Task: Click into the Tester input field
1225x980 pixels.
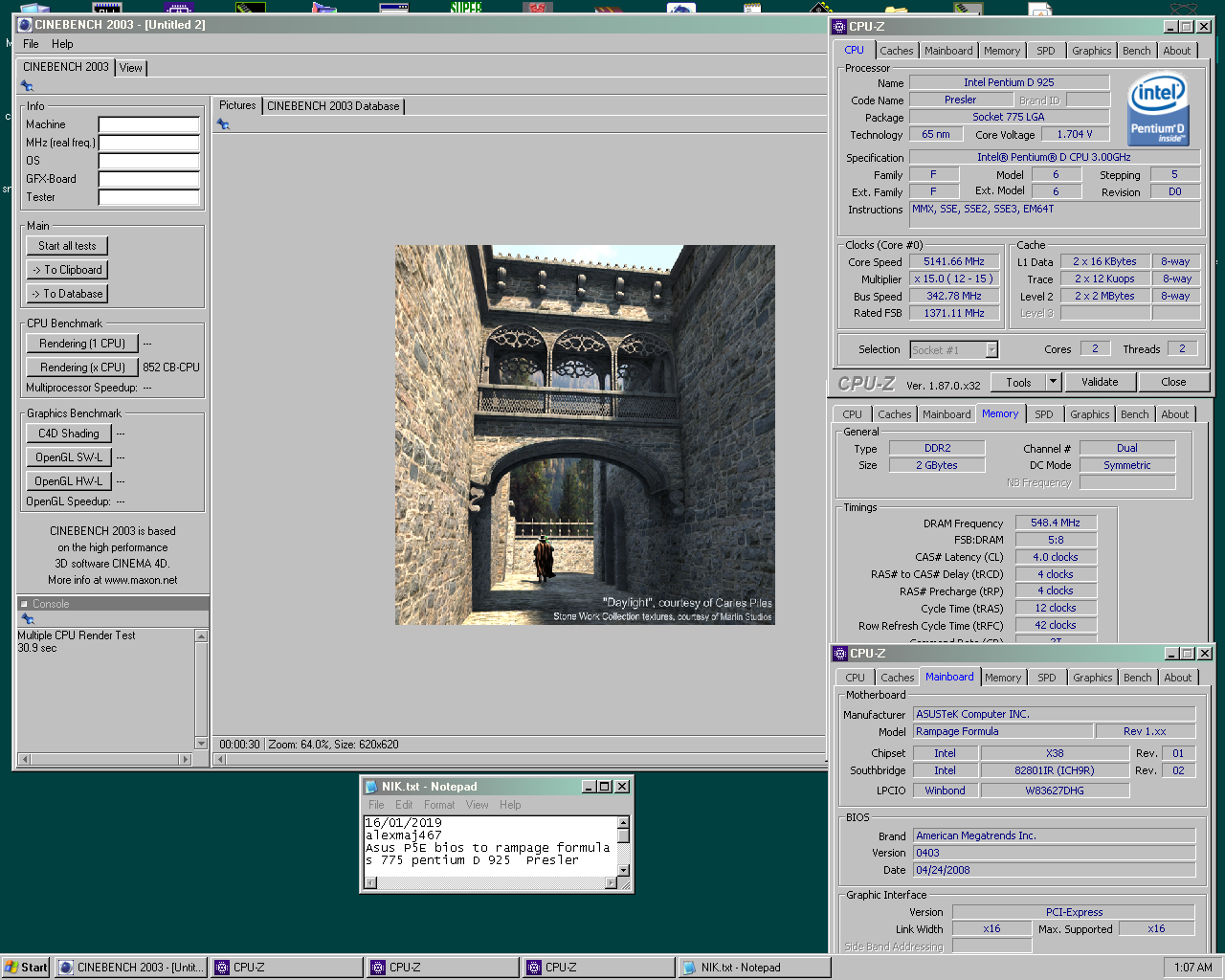Action: (x=149, y=197)
